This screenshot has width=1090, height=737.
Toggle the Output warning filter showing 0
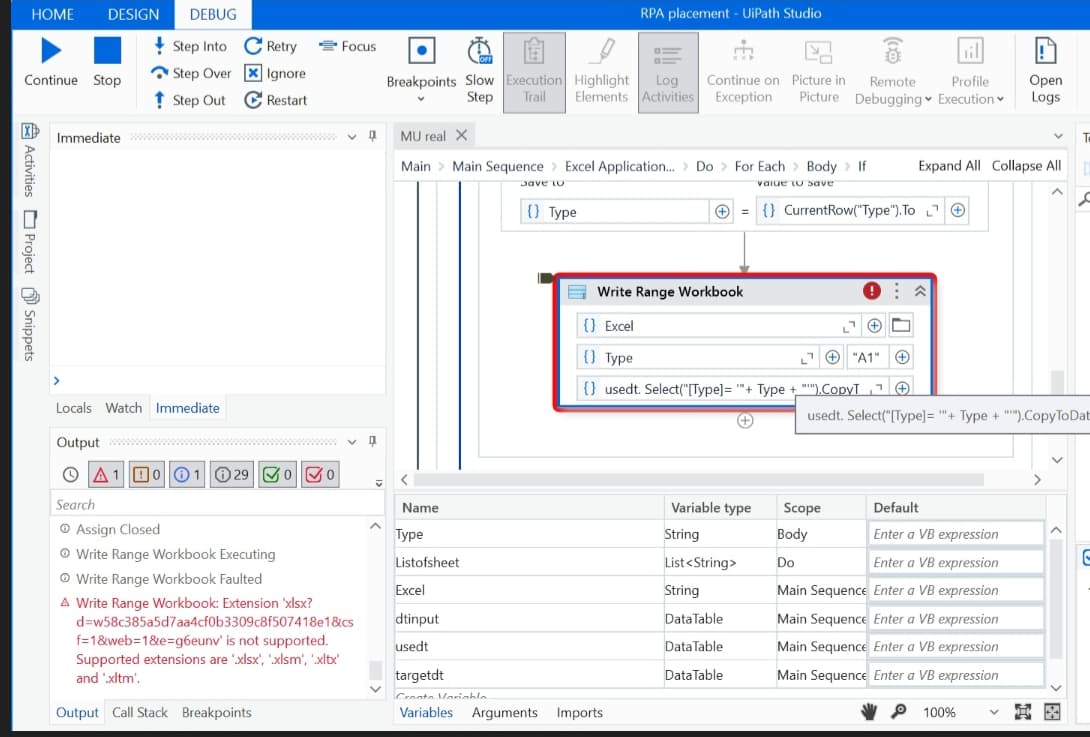point(147,475)
